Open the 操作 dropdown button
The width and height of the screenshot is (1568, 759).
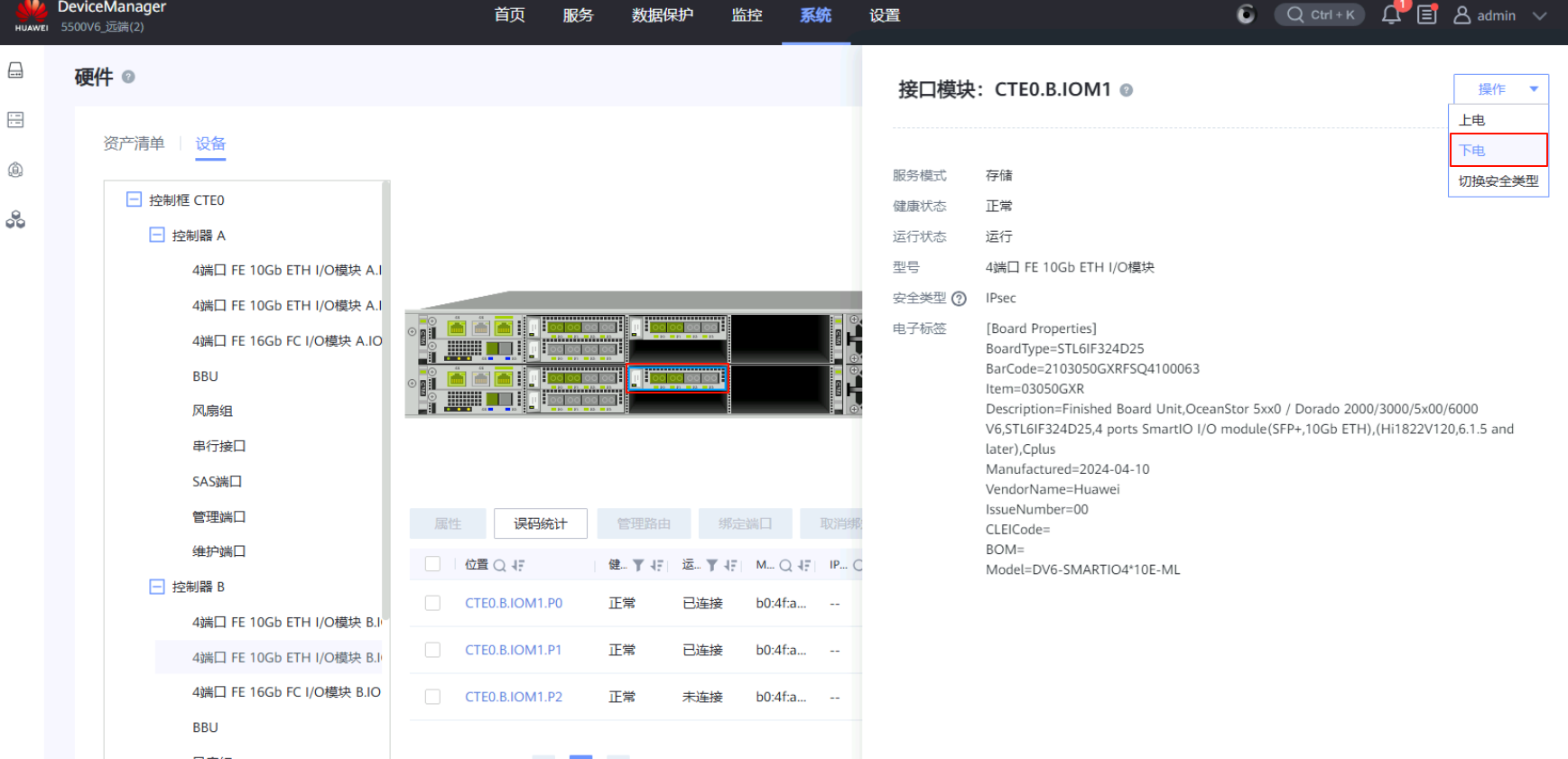pos(1501,89)
